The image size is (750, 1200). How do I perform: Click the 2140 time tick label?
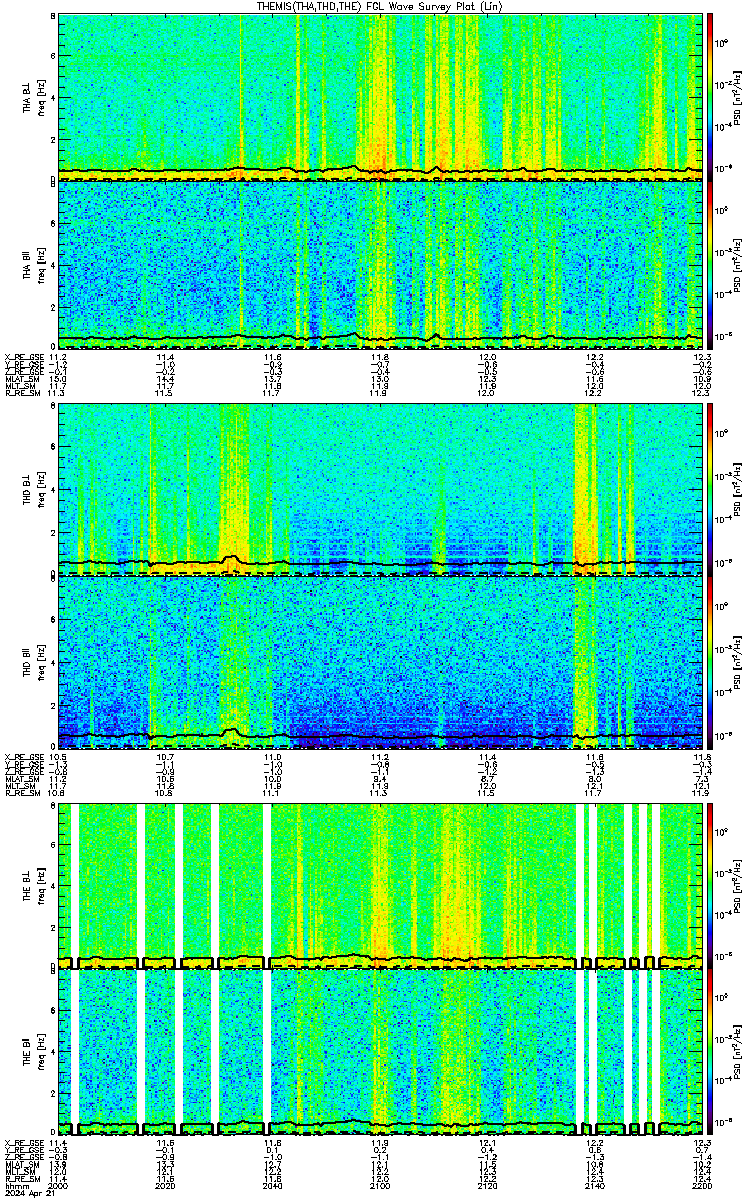click(x=594, y=1187)
